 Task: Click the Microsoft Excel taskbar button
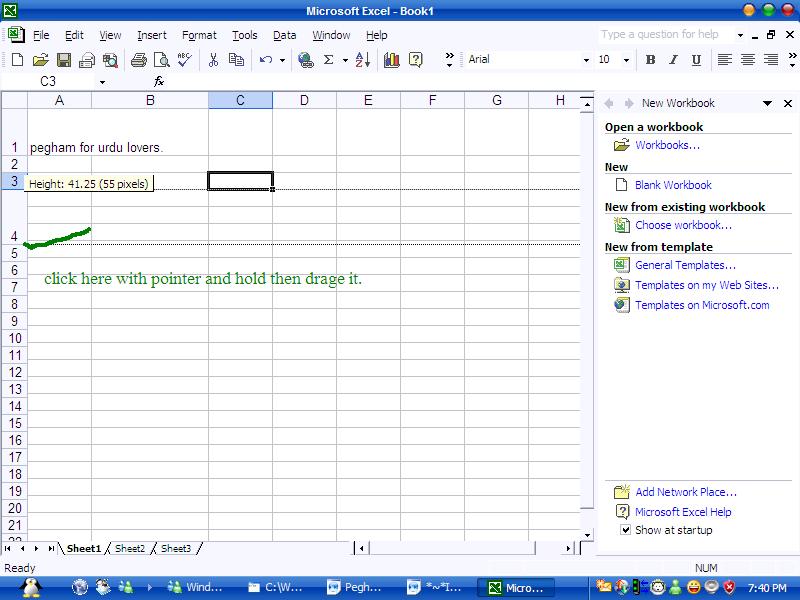pos(516,588)
